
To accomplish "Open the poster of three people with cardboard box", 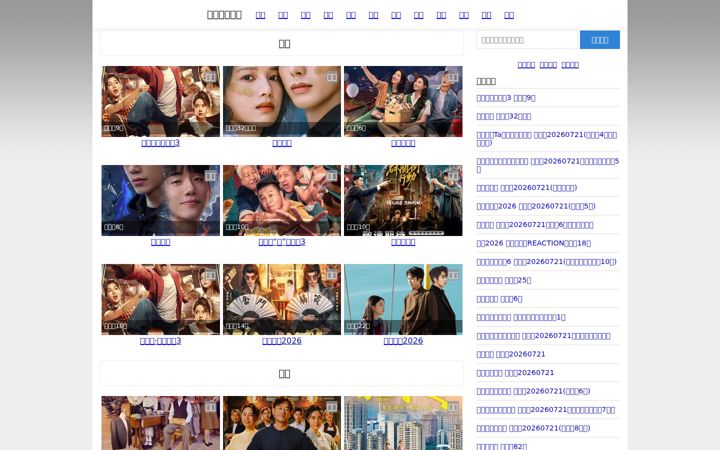I will [403, 101].
